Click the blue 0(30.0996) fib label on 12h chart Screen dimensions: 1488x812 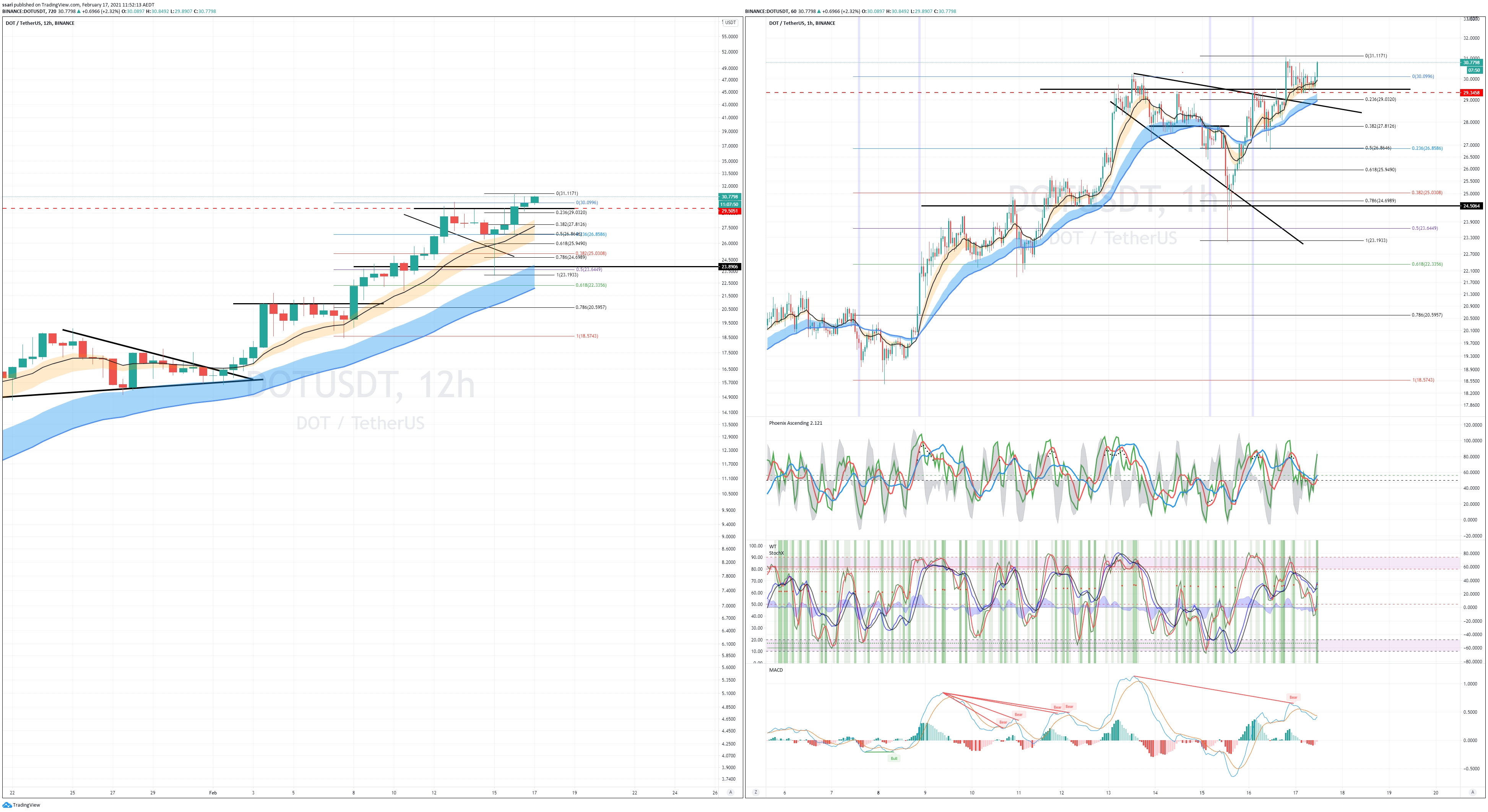(587, 203)
